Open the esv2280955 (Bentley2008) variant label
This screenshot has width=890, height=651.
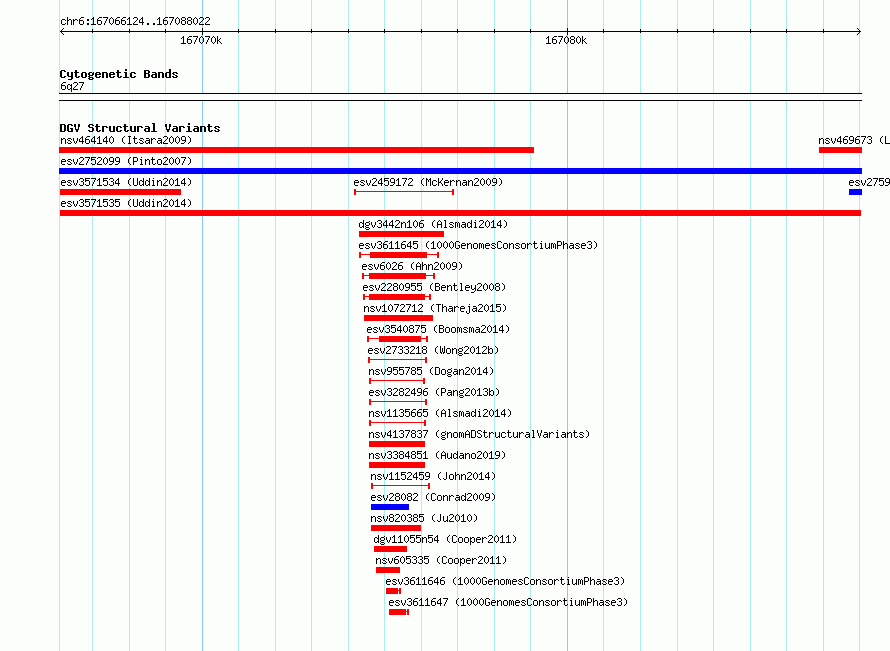[434, 287]
